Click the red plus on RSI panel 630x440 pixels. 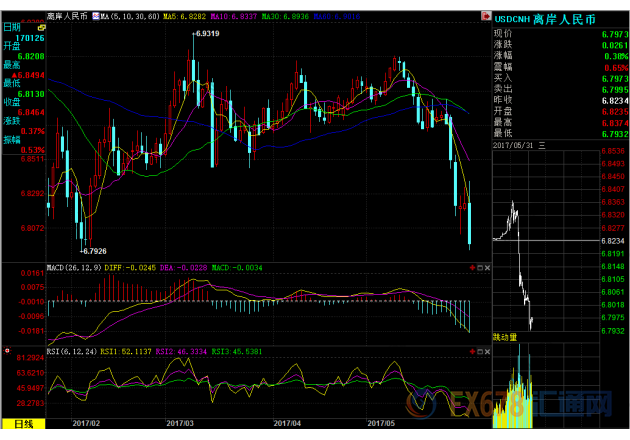tap(472, 352)
